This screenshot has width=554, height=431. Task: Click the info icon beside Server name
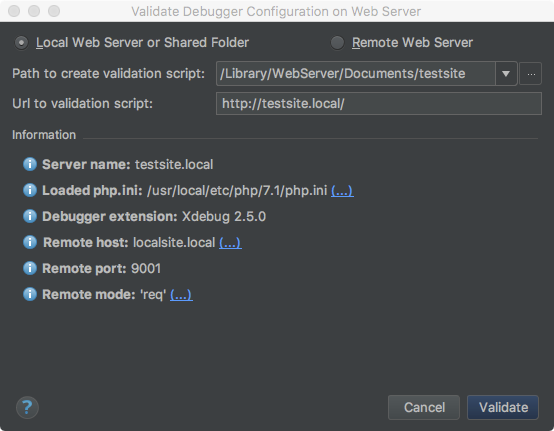(30, 164)
